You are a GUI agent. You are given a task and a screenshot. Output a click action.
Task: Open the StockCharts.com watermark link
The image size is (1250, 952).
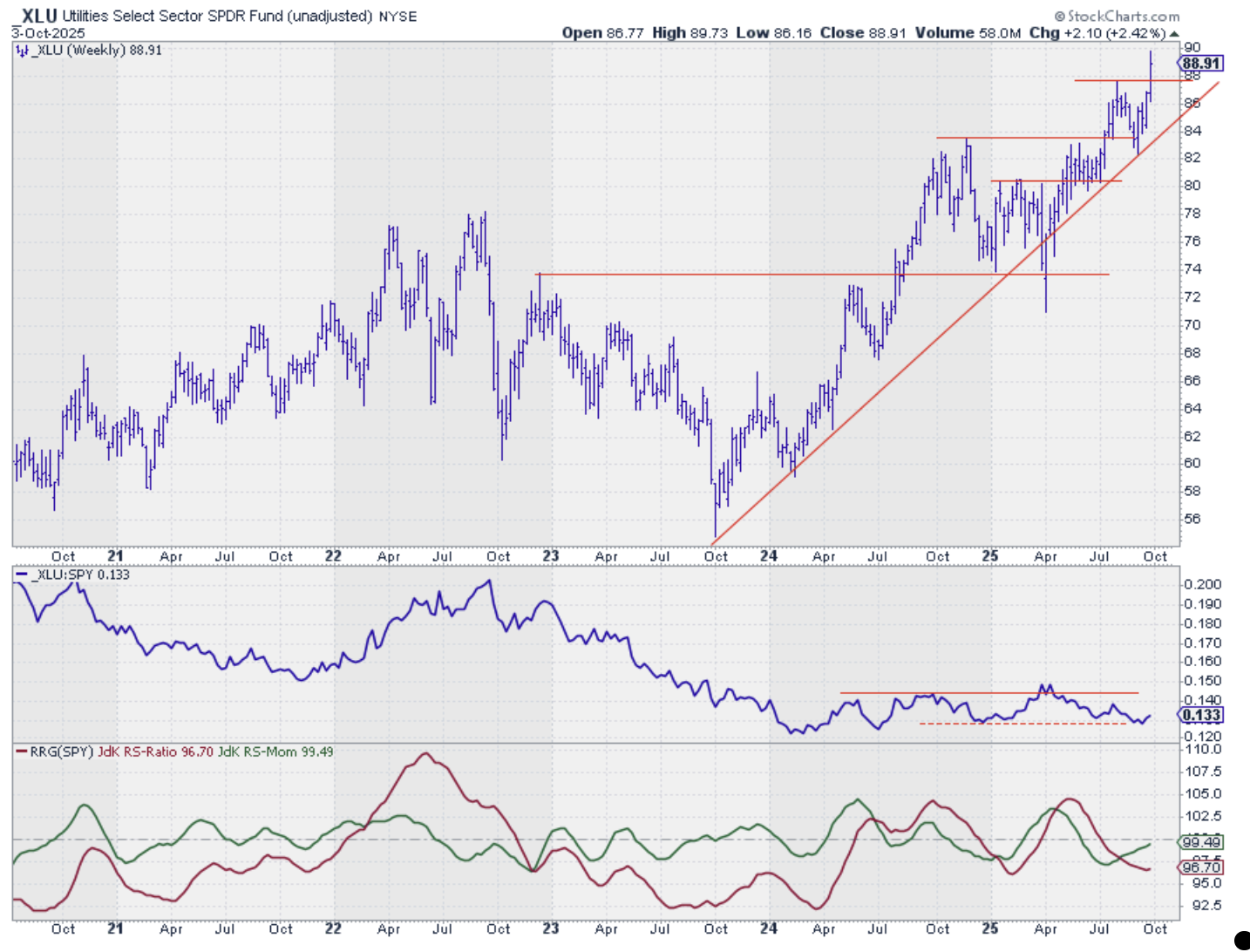pos(1123,17)
